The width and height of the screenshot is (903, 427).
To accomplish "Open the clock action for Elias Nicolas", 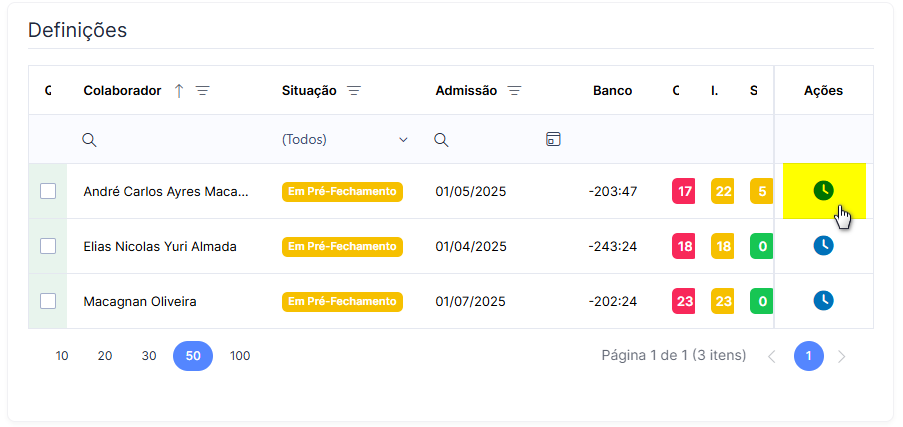I will 824,246.
